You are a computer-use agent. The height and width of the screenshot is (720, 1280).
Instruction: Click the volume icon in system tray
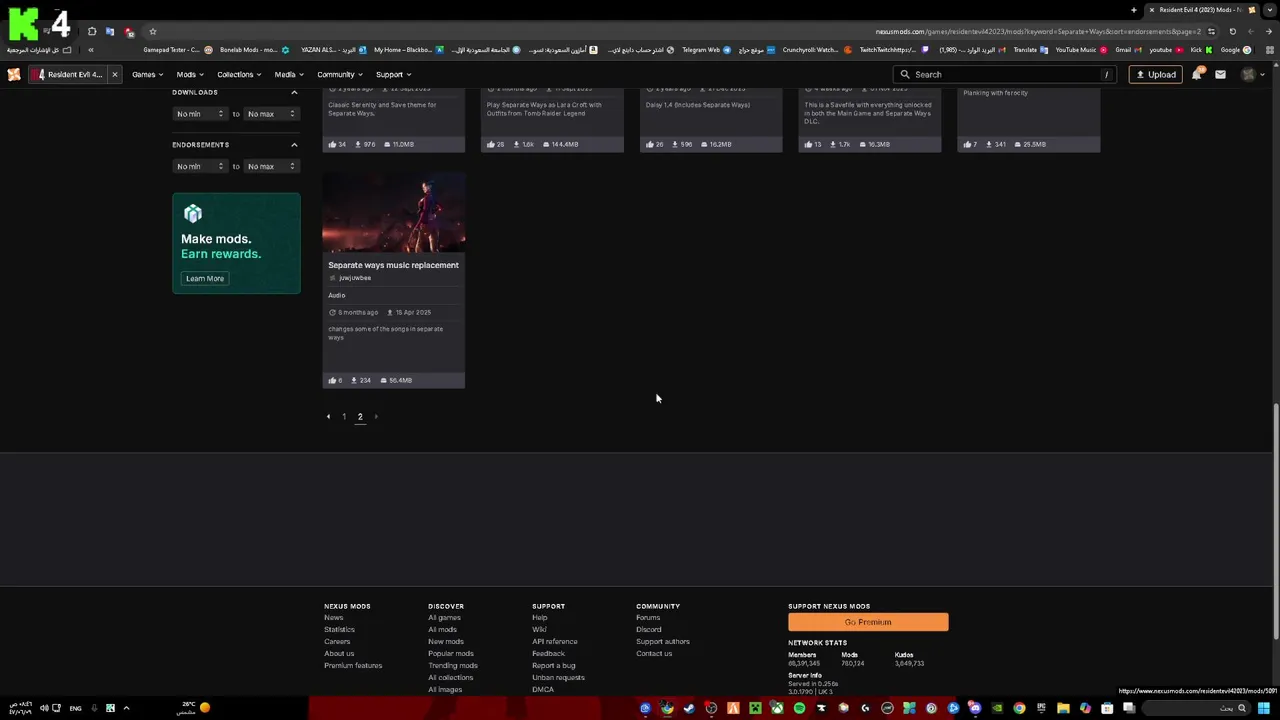click(44, 708)
